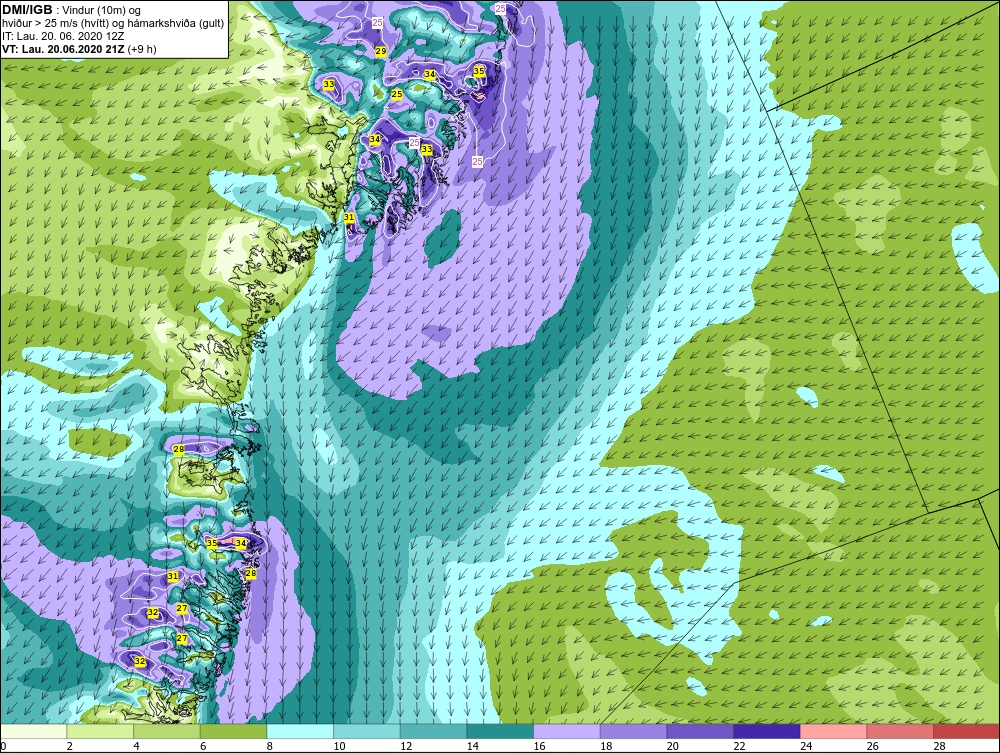Click the legend scale value 22
1000x753 pixels.
pos(739,746)
